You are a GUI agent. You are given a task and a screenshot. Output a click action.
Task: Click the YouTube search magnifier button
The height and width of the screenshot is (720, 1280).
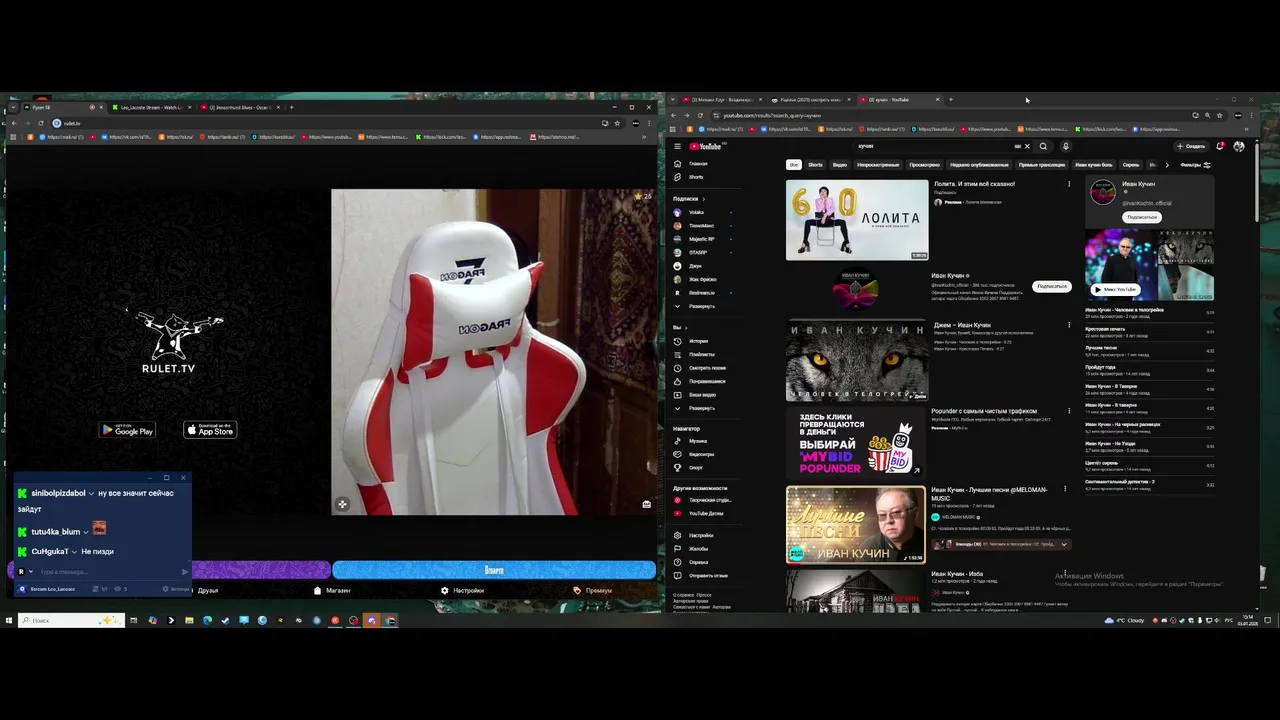click(1043, 146)
